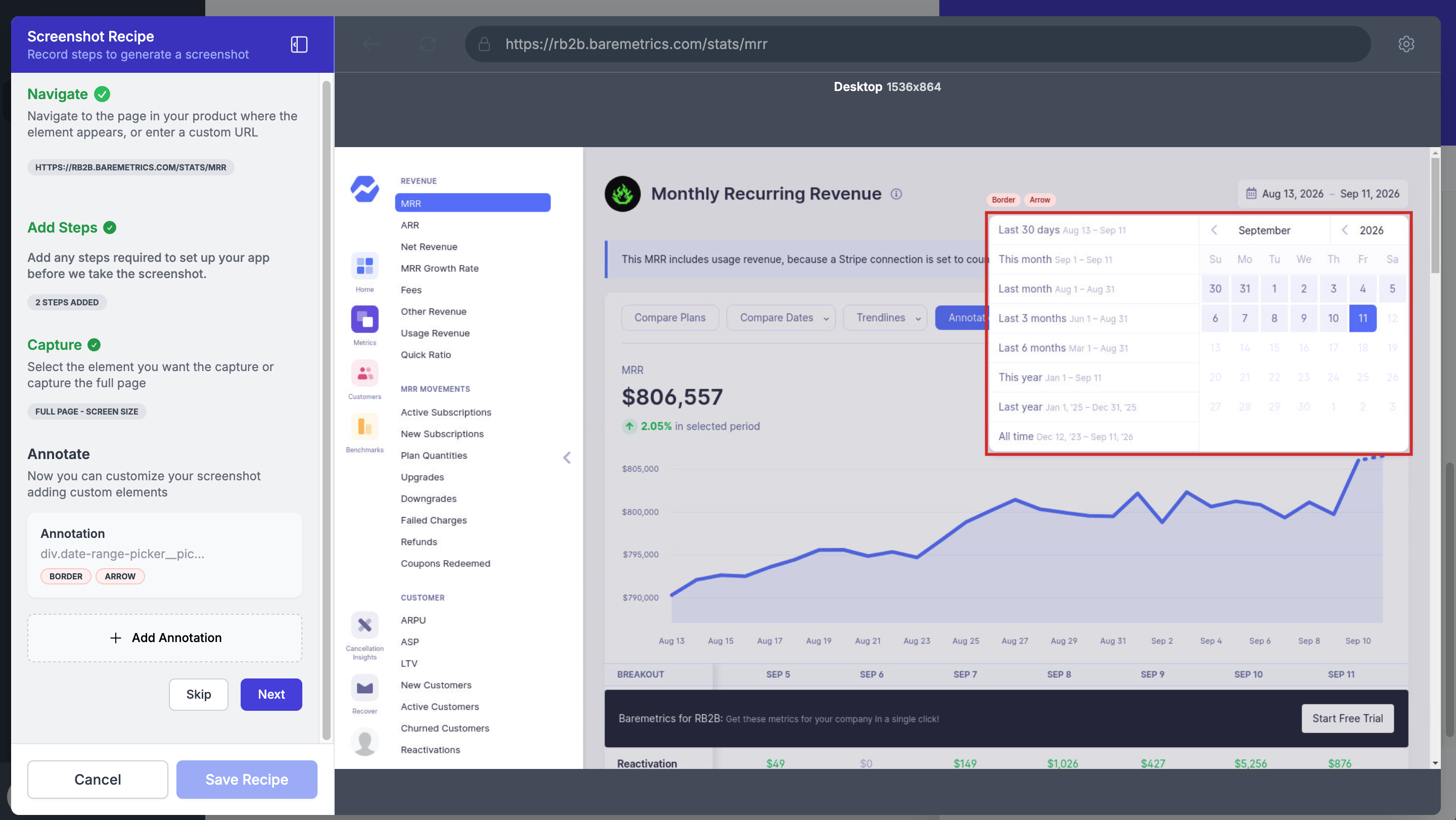The image size is (1456, 820).
Task: Click the Skip button
Action: (198, 694)
